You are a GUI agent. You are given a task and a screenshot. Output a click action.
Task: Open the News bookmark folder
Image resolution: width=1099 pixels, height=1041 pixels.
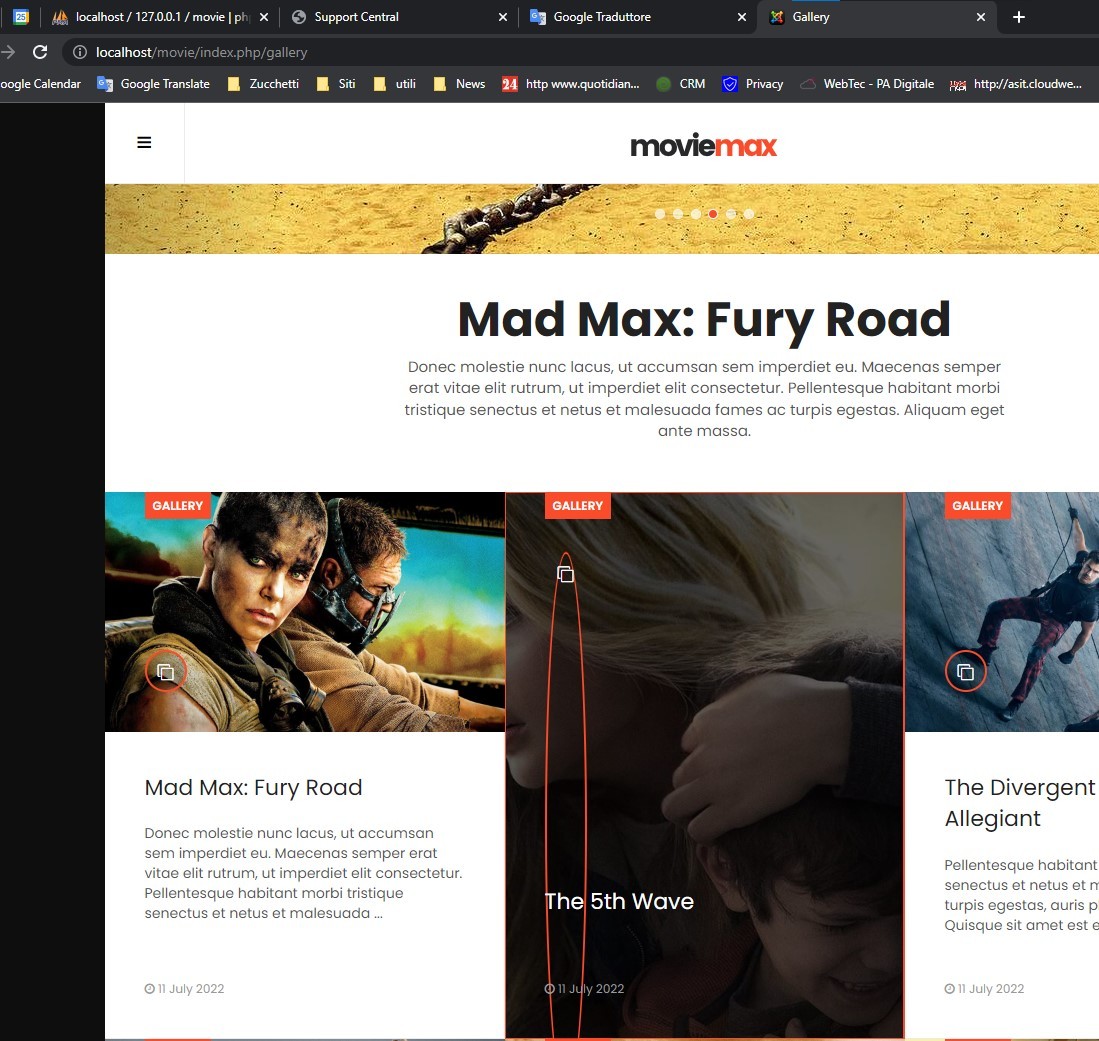[459, 84]
